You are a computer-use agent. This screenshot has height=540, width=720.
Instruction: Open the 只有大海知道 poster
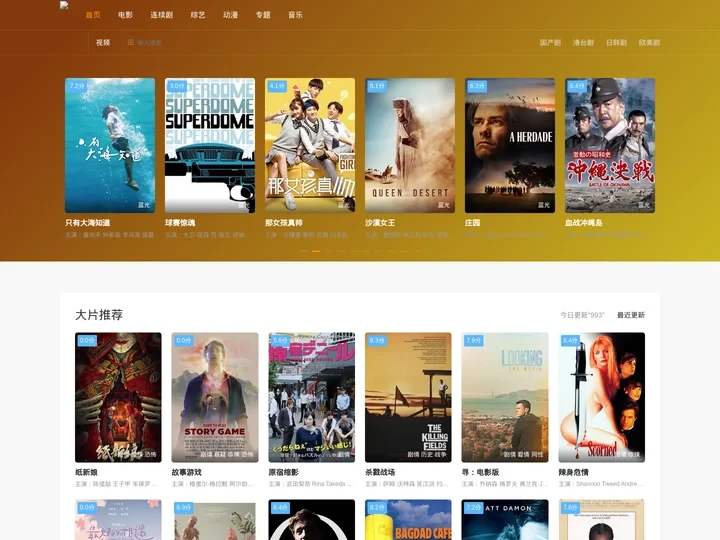[x=110, y=145]
